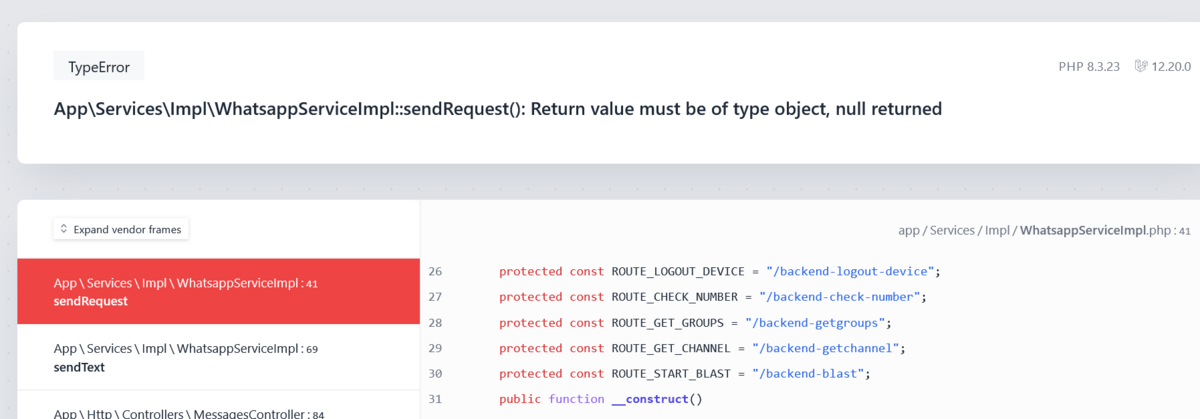The height and width of the screenshot is (419, 1200).
Task: Click the "/backend-getchannel" string value
Action: pos(825,348)
